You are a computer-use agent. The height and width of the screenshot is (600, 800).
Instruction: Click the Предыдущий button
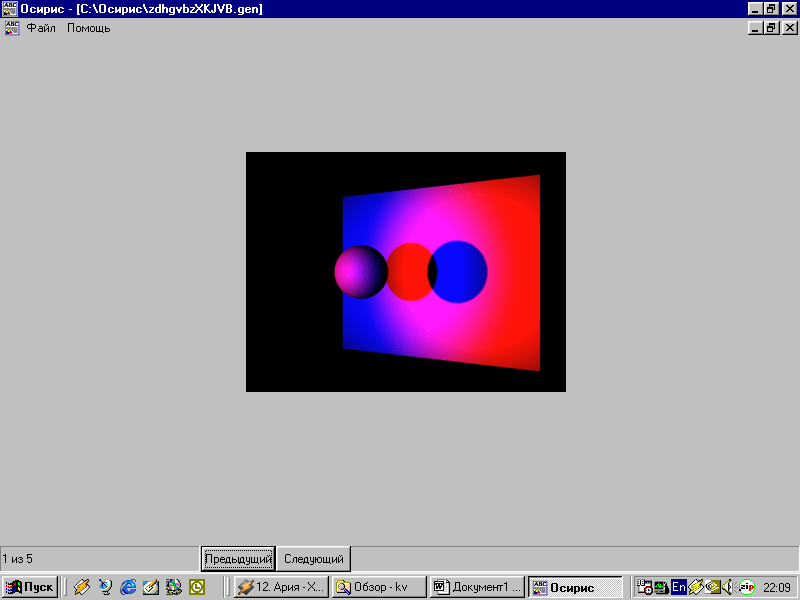coord(238,559)
